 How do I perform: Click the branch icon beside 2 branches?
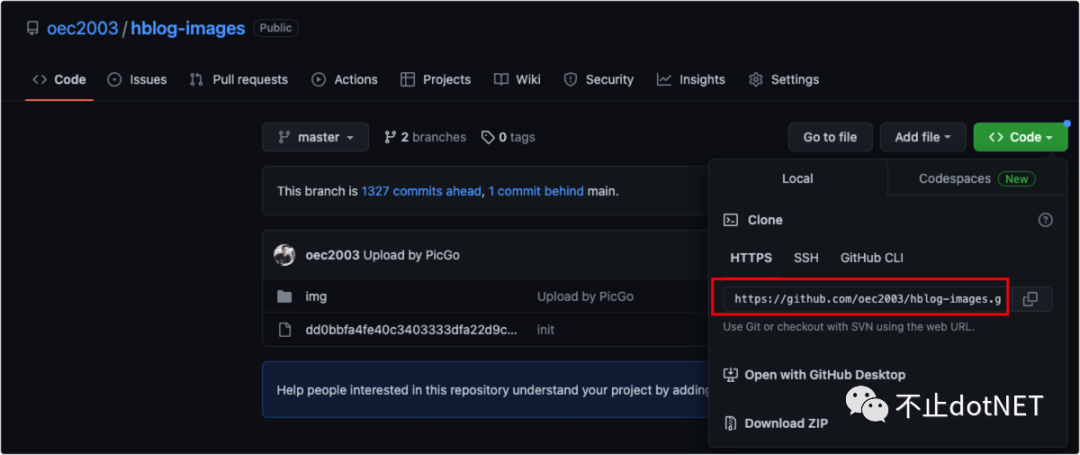point(391,138)
